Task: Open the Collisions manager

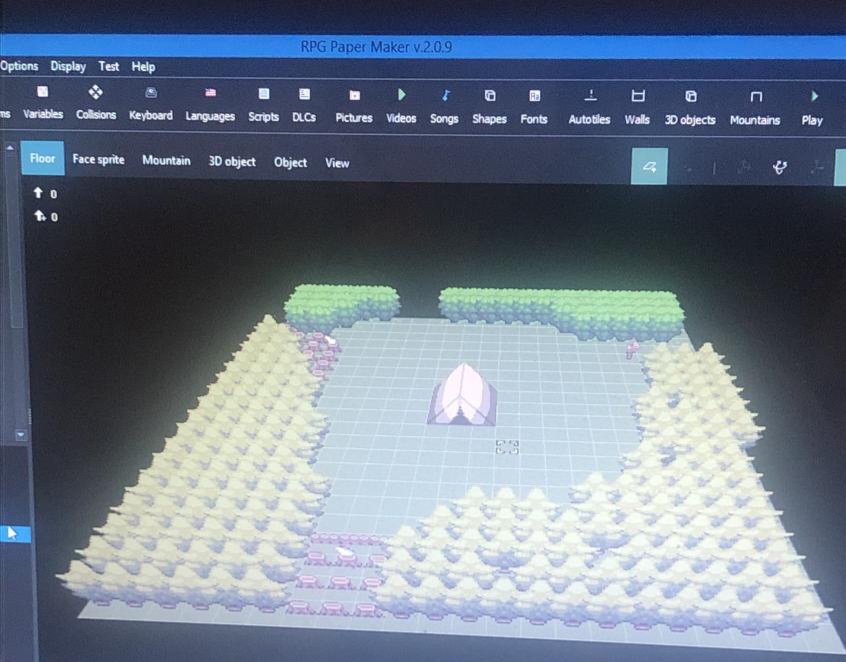Action: (96, 103)
